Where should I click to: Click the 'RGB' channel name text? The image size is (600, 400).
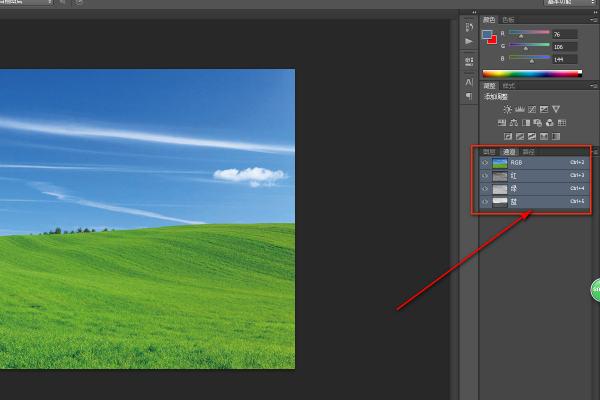point(516,163)
